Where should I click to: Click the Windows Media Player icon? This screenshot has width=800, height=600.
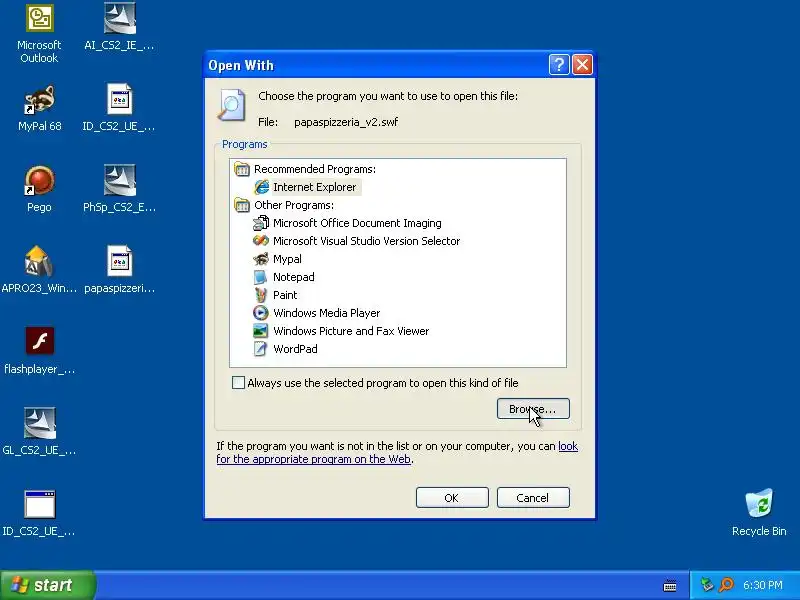[x=261, y=313]
